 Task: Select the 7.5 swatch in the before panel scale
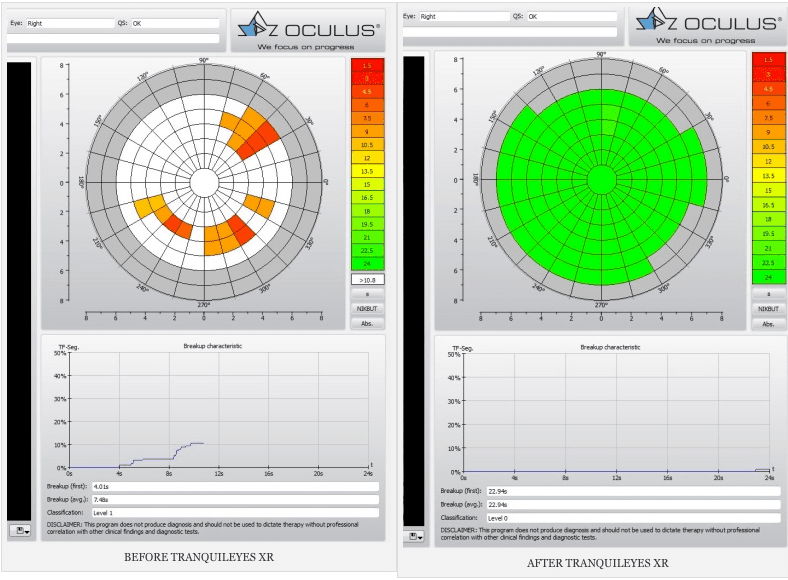[x=367, y=118]
